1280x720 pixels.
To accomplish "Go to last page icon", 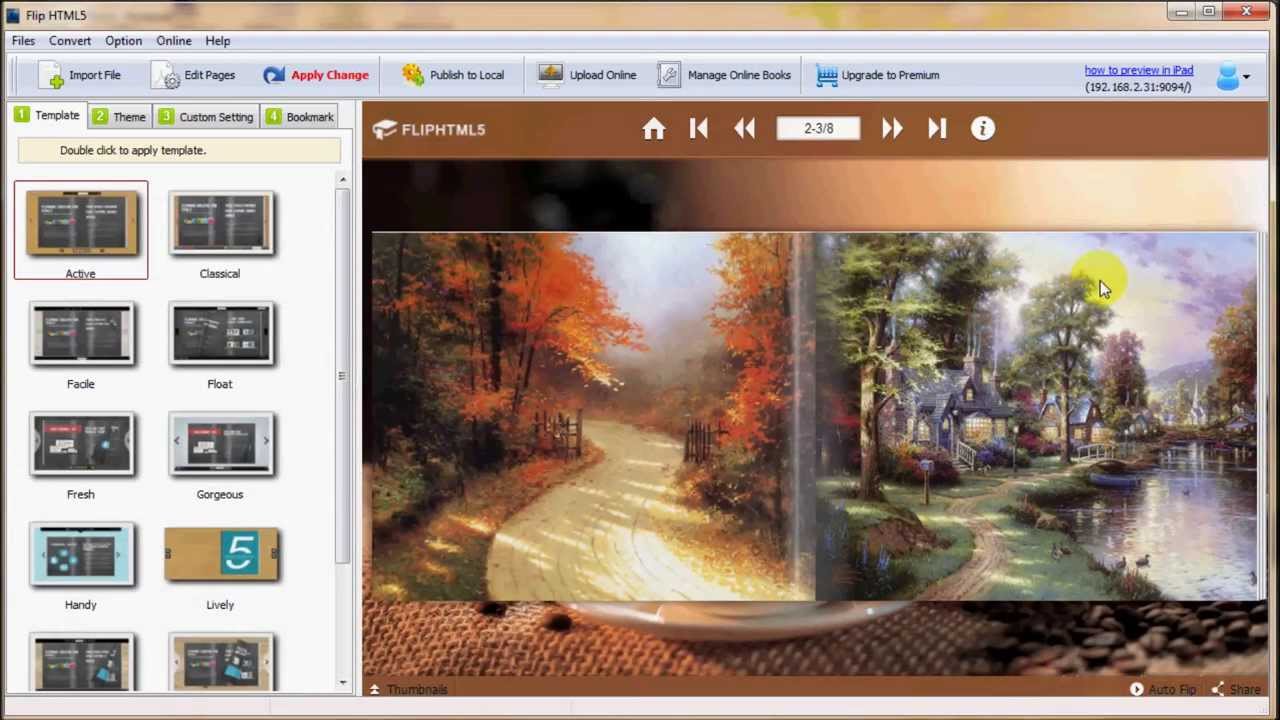I will tap(937, 129).
